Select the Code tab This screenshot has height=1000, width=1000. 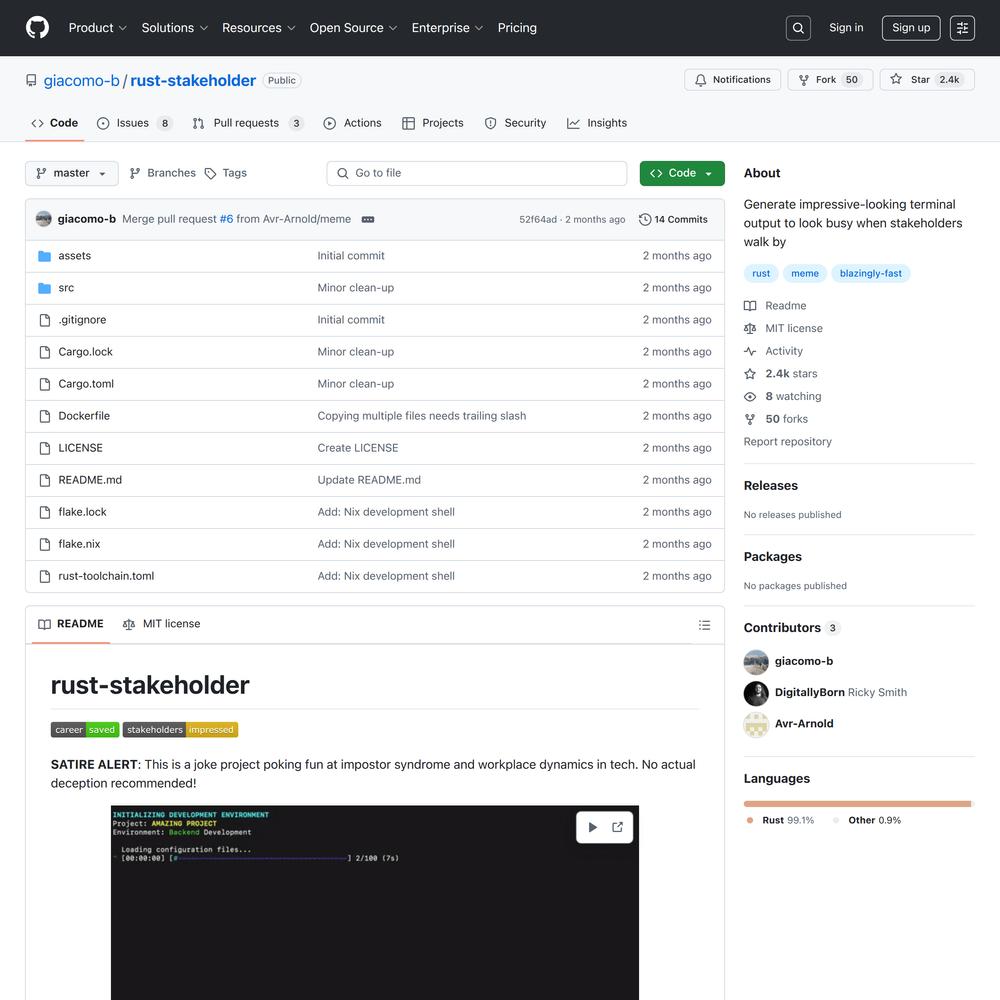click(x=55, y=123)
